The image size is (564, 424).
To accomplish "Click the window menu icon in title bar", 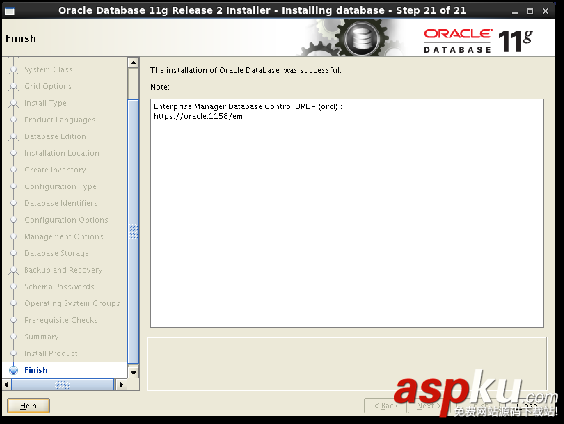I will (x=10, y=11).
